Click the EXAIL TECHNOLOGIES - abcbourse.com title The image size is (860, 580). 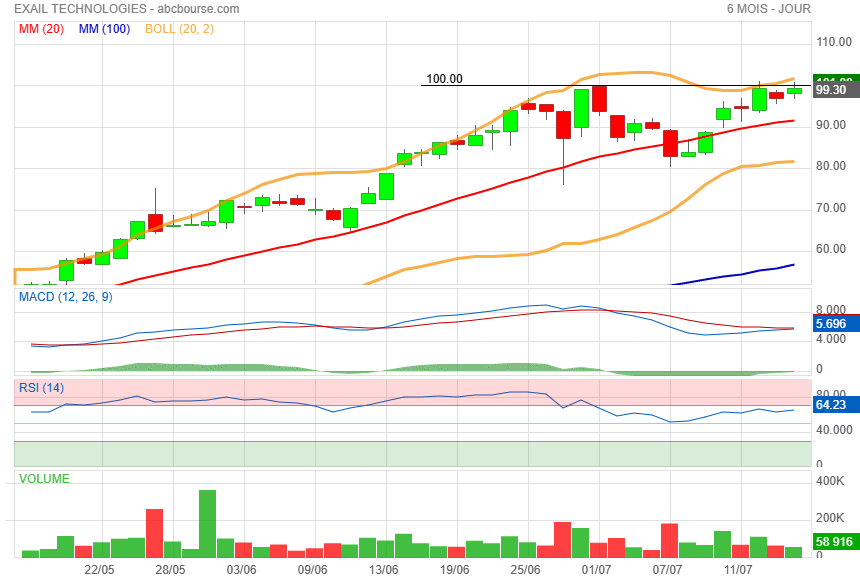[127, 9]
